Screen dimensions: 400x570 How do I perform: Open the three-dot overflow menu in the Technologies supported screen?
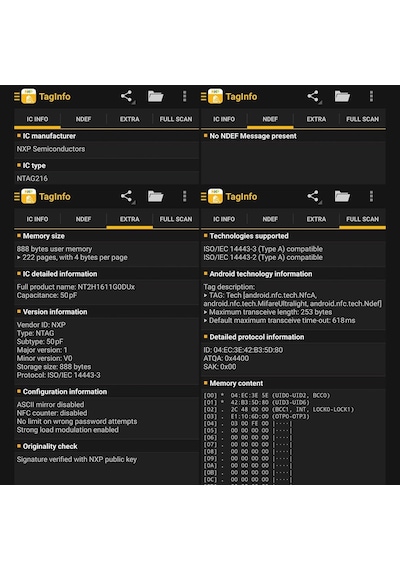pos(371,196)
